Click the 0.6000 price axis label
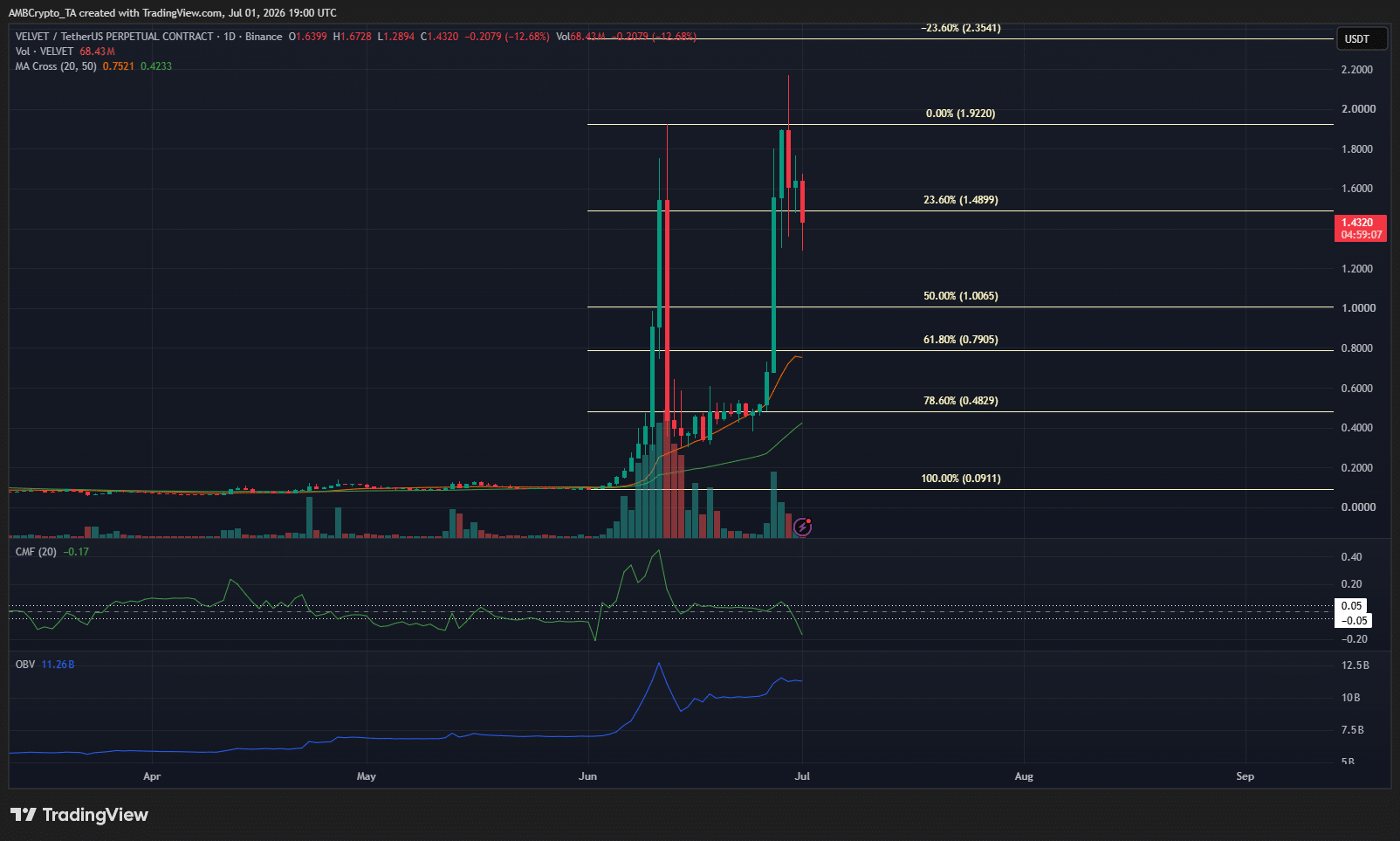Image resolution: width=1400 pixels, height=841 pixels. (1357, 389)
